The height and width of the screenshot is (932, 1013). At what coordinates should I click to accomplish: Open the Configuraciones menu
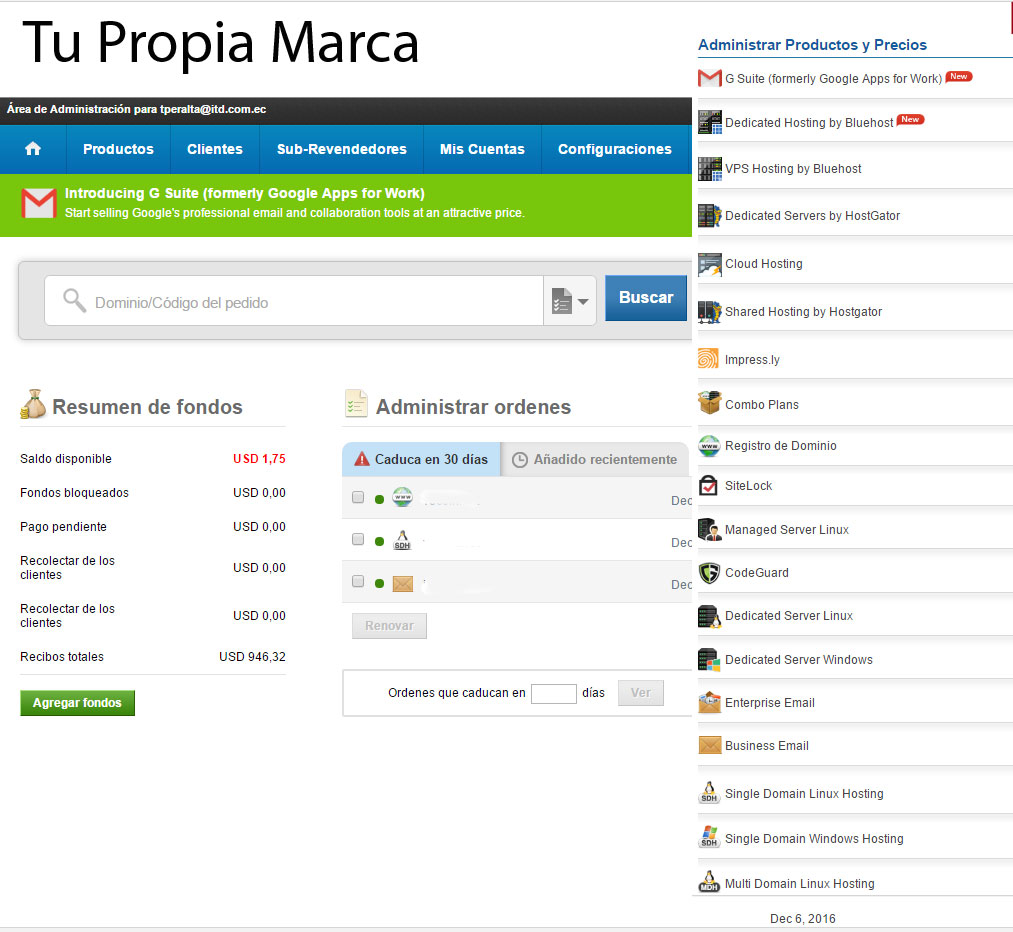615,149
